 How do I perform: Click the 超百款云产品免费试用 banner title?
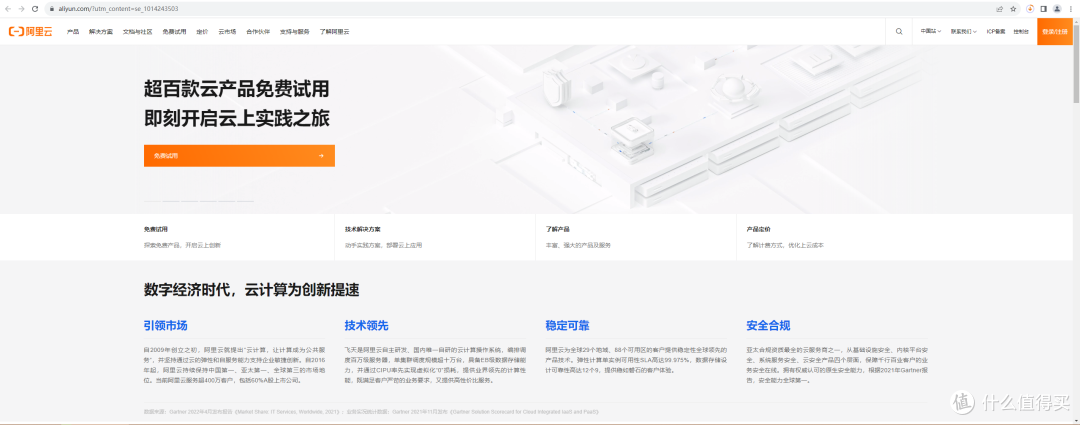236,90
